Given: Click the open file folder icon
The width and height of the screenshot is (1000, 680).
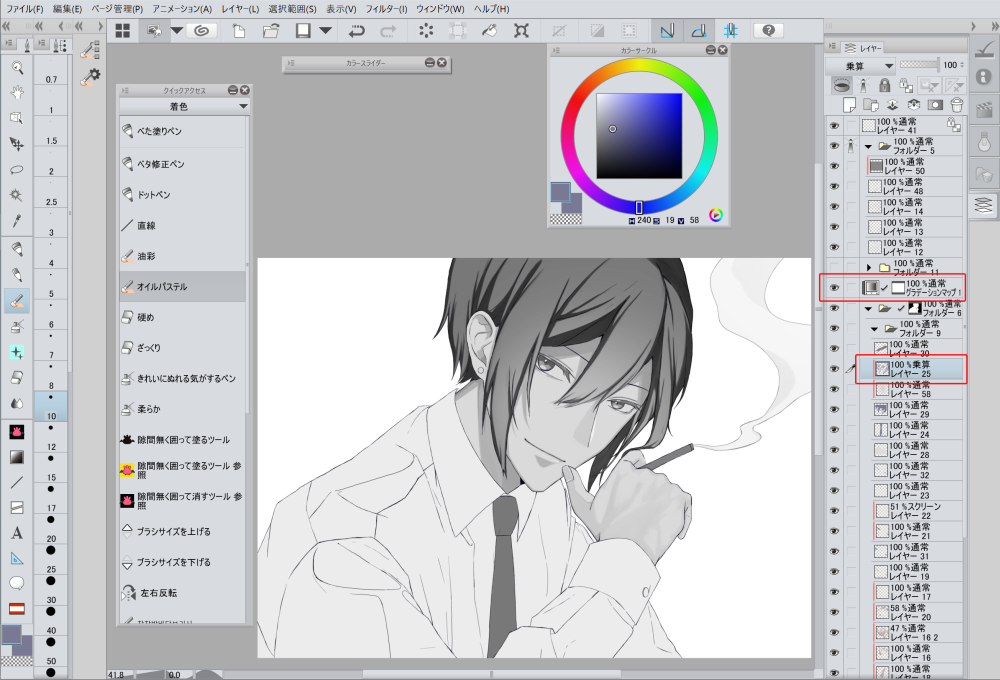Looking at the screenshot, I should [x=270, y=30].
